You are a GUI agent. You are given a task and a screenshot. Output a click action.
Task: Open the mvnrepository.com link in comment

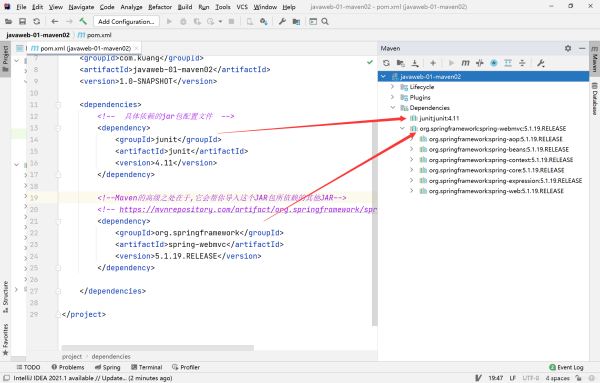248,209
